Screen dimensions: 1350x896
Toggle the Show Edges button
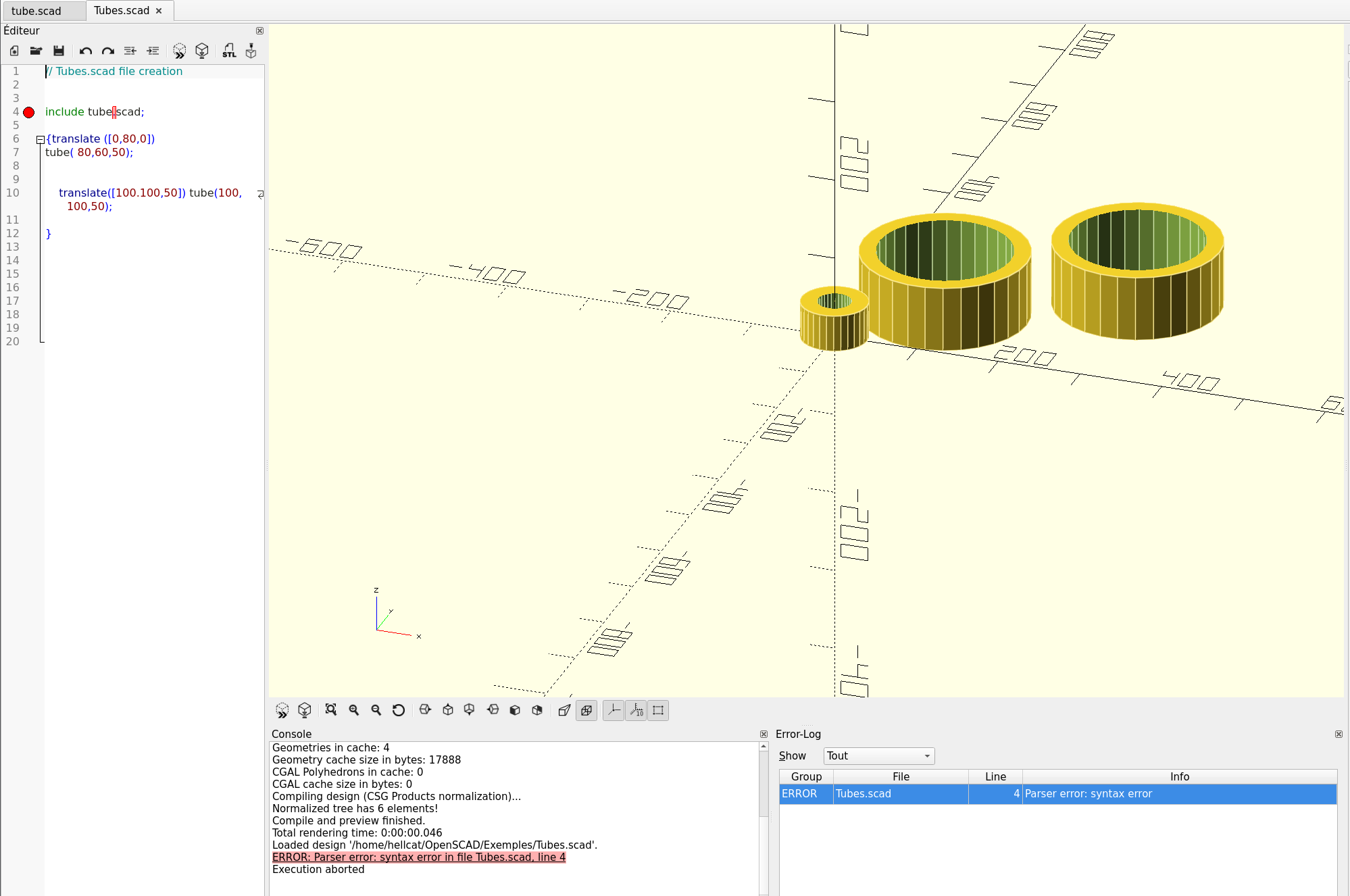(658, 710)
